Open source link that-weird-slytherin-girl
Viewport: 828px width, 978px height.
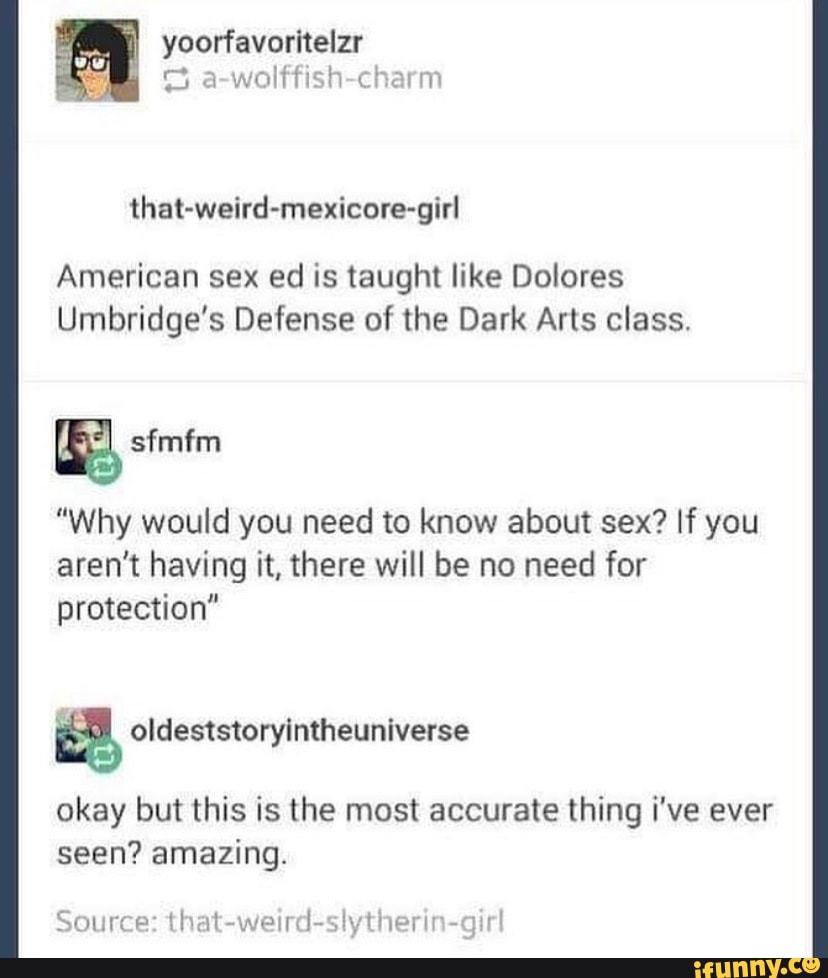click(335, 922)
